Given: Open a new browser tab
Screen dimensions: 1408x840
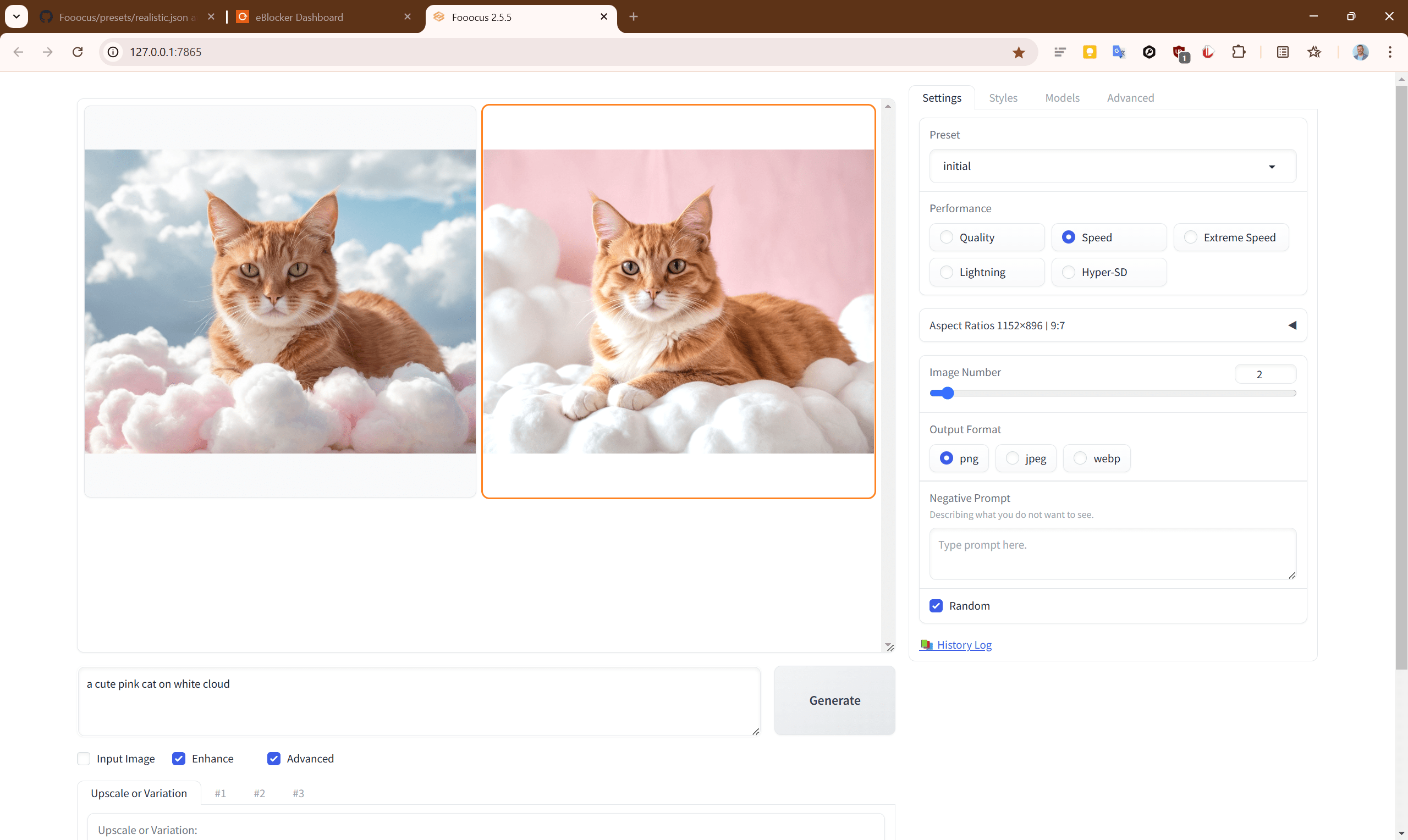Looking at the screenshot, I should [x=634, y=16].
